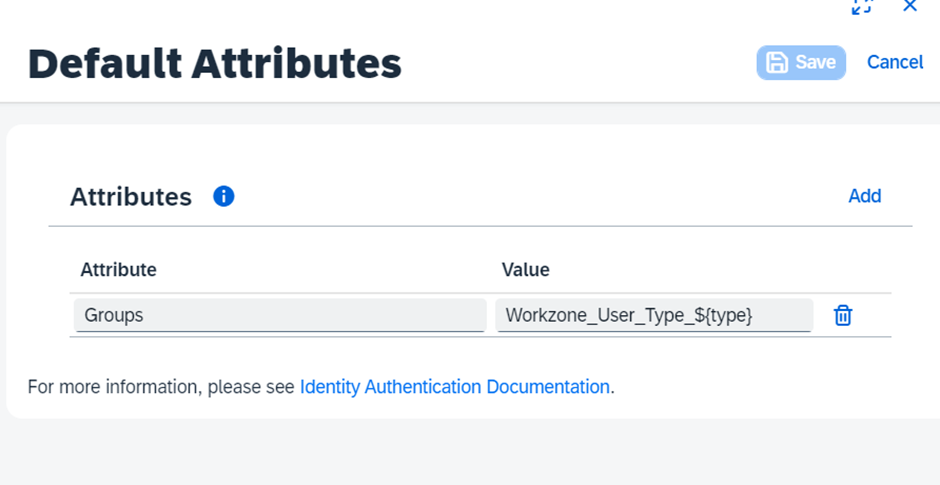
Task: Select the Value column header
Action: click(525, 270)
